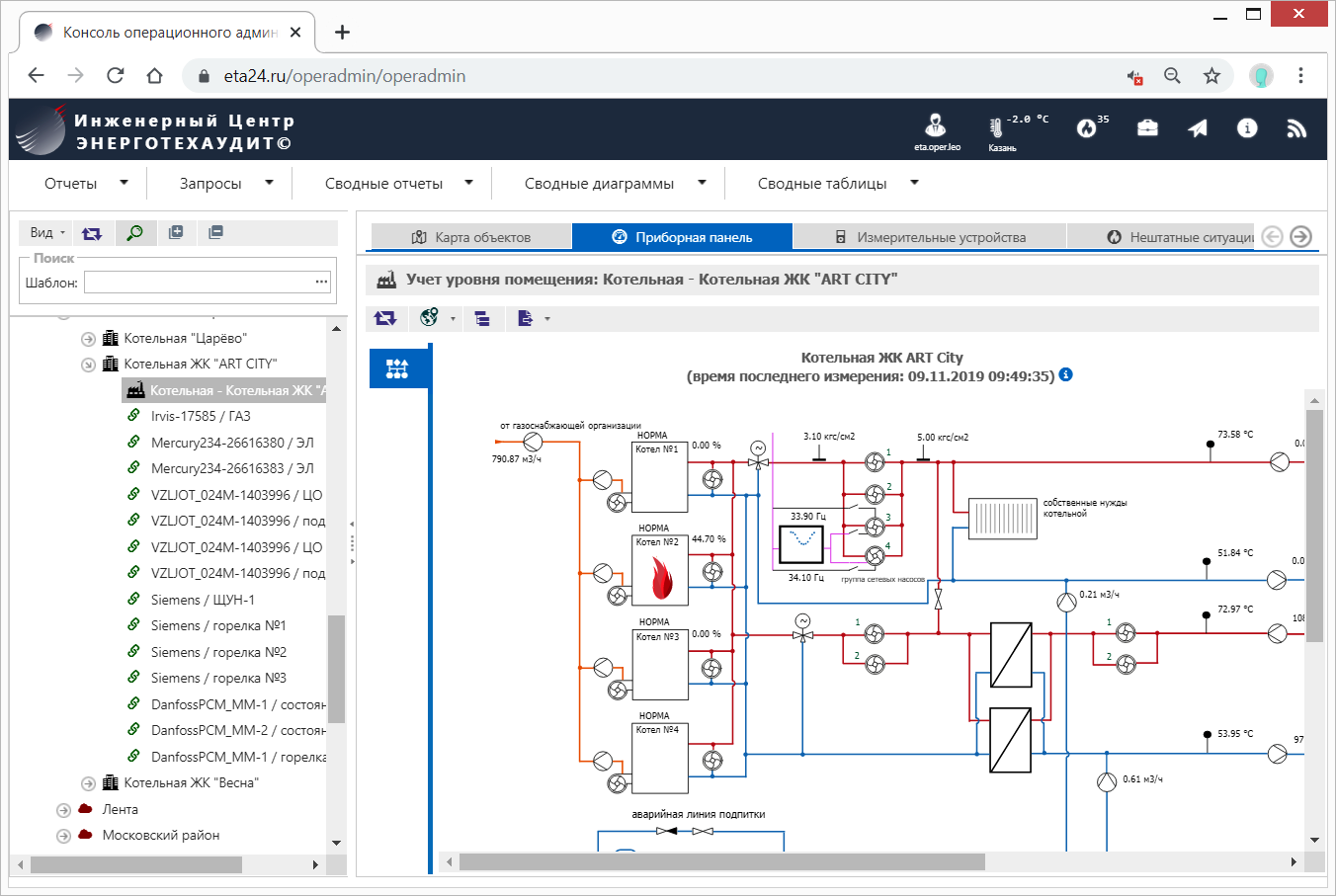1336x896 pixels.
Task: Collapse all tree nodes with minus icon
Action: pyautogui.click(x=215, y=232)
